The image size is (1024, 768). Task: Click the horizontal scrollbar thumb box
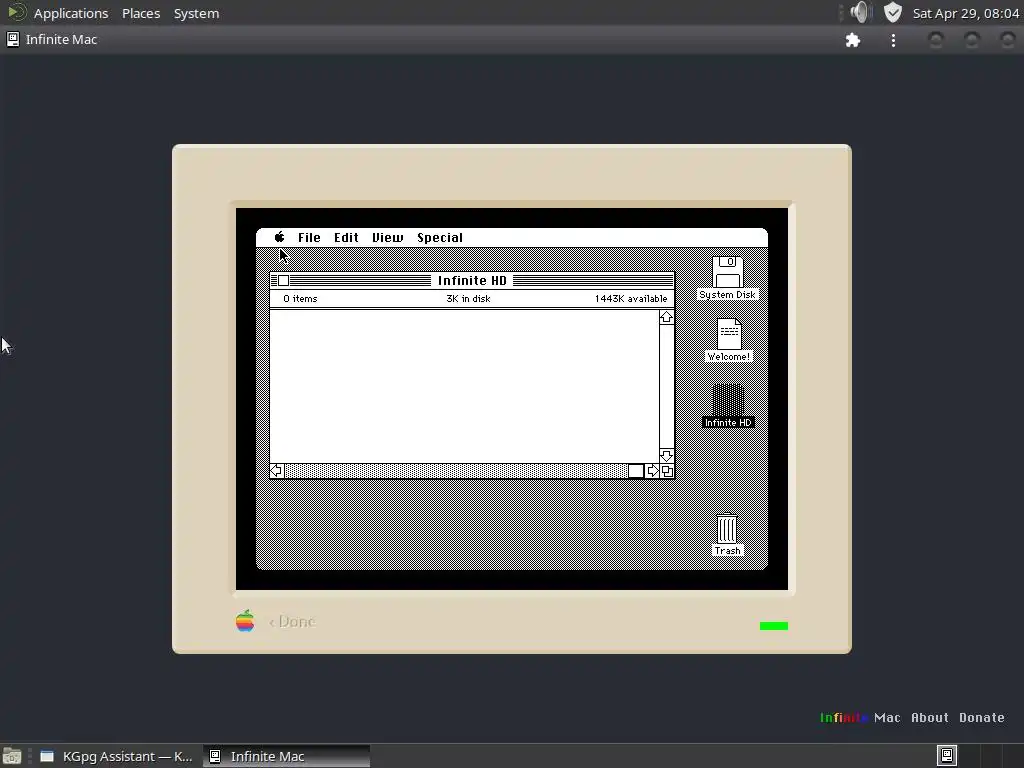pyautogui.click(x=636, y=471)
